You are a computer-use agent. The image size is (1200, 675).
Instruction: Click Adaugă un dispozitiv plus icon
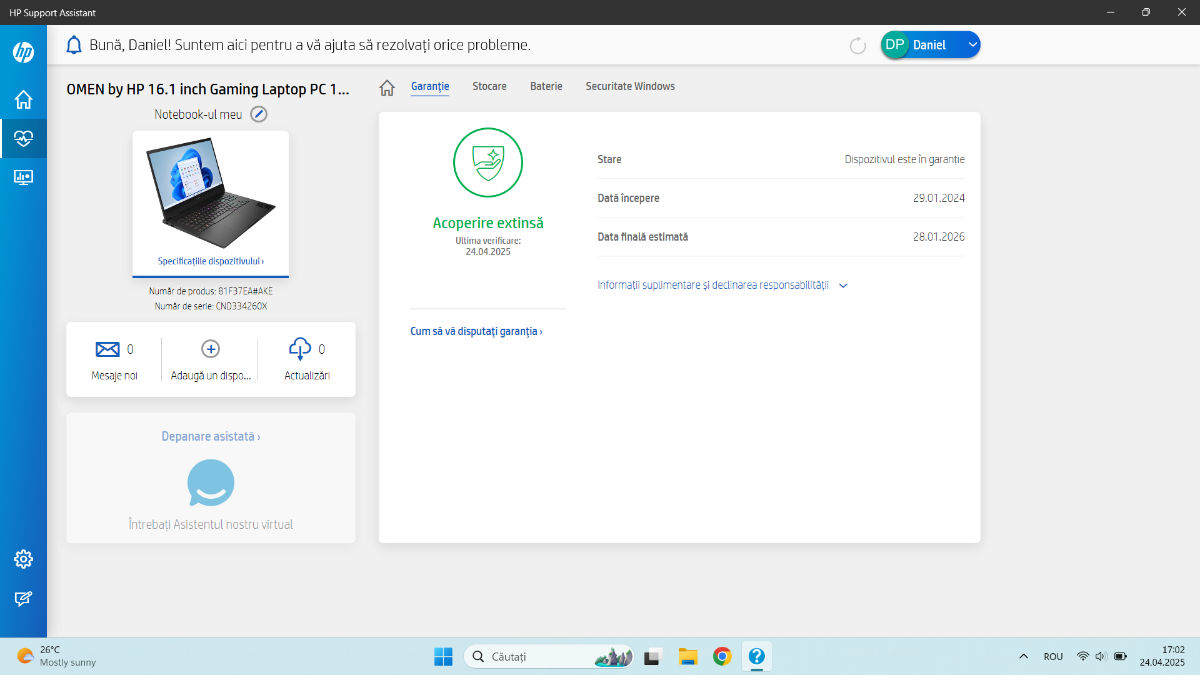pyautogui.click(x=210, y=349)
